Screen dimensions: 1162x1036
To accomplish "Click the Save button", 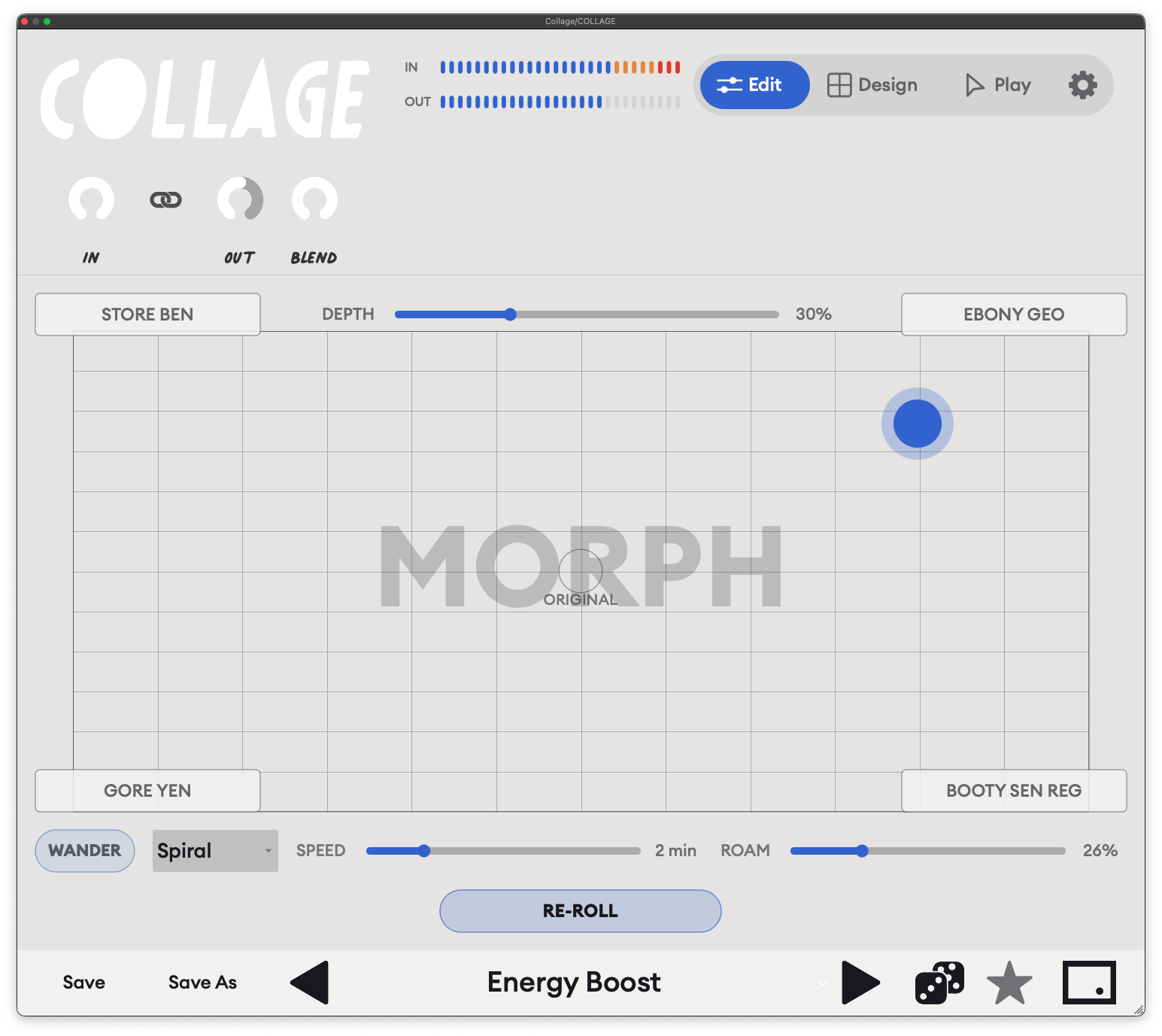I will [84, 983].
